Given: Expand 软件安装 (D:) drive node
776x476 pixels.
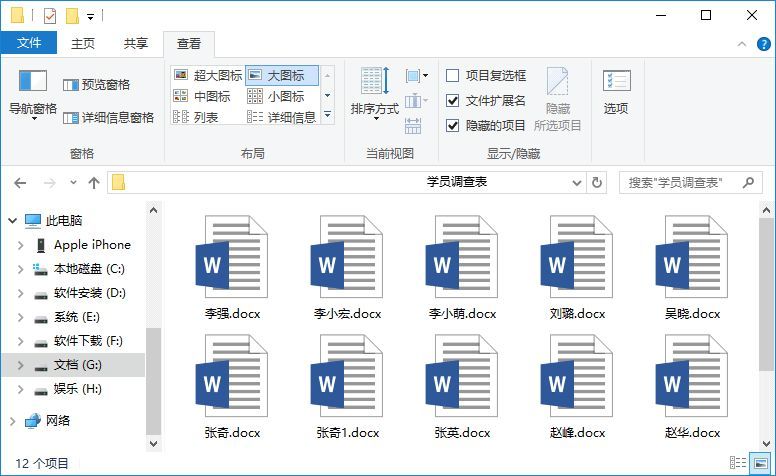Looking at the screenshot, I should pyautogui.click(x=20, y=293).
